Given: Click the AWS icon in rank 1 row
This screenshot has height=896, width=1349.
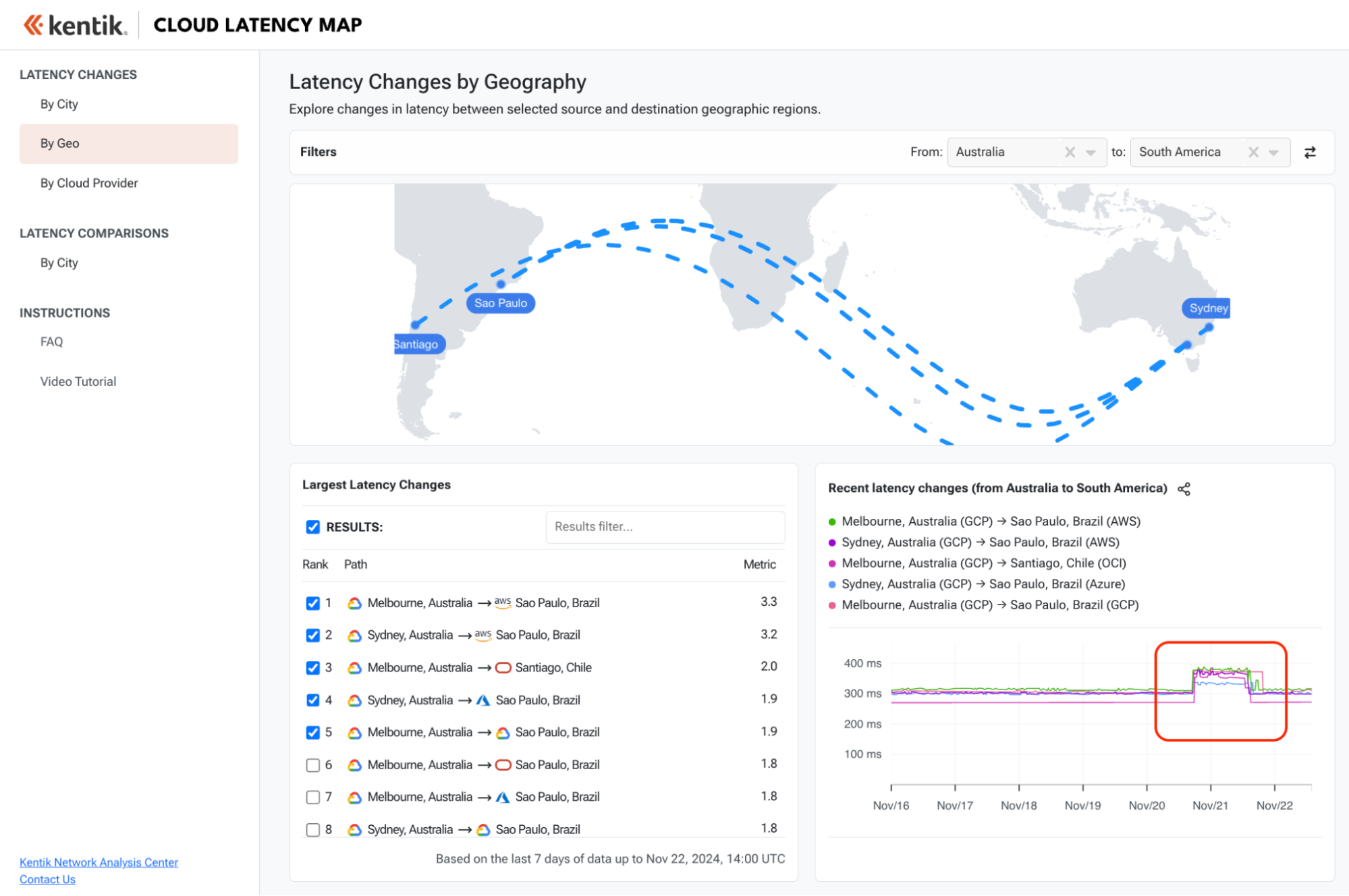Looking at the screenshot, I should [x=502, y=603].
